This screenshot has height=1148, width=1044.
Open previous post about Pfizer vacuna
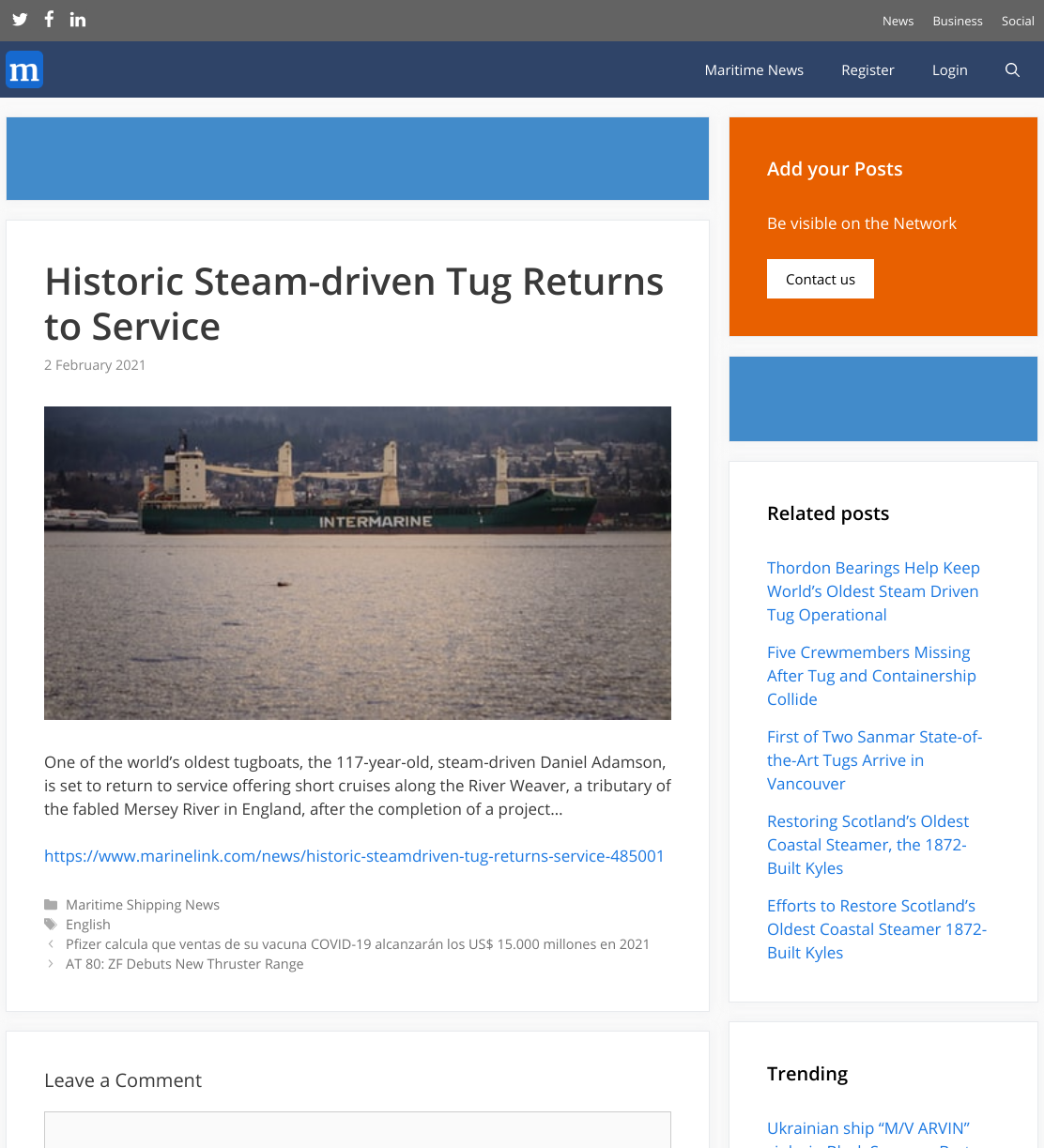(x=358, y=944)
